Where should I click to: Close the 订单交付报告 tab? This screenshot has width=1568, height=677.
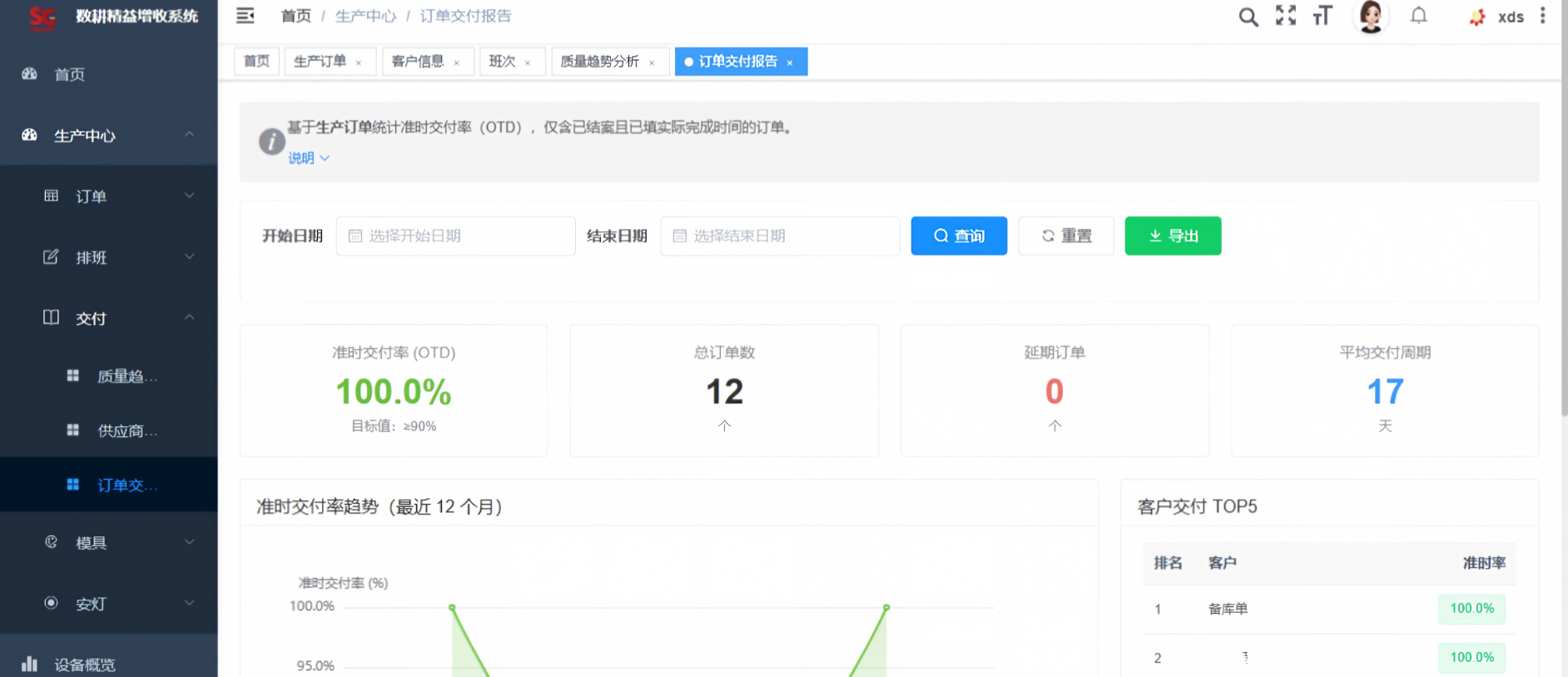(790, 62)
